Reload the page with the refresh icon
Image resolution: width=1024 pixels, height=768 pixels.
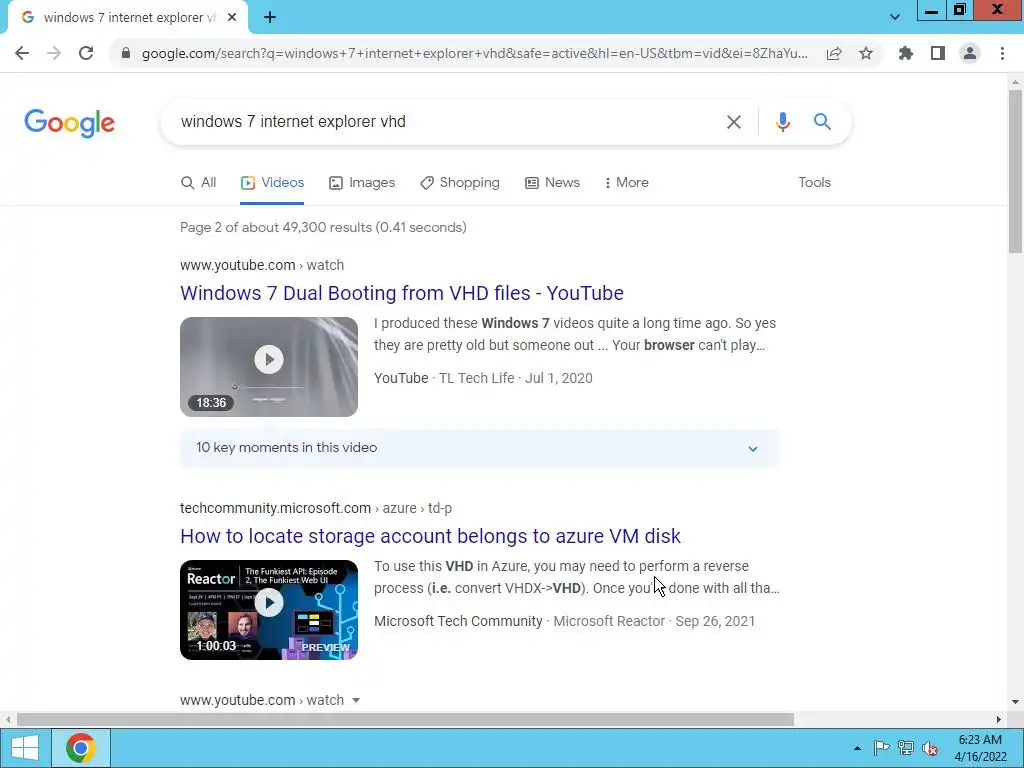[x=86, y=53]
